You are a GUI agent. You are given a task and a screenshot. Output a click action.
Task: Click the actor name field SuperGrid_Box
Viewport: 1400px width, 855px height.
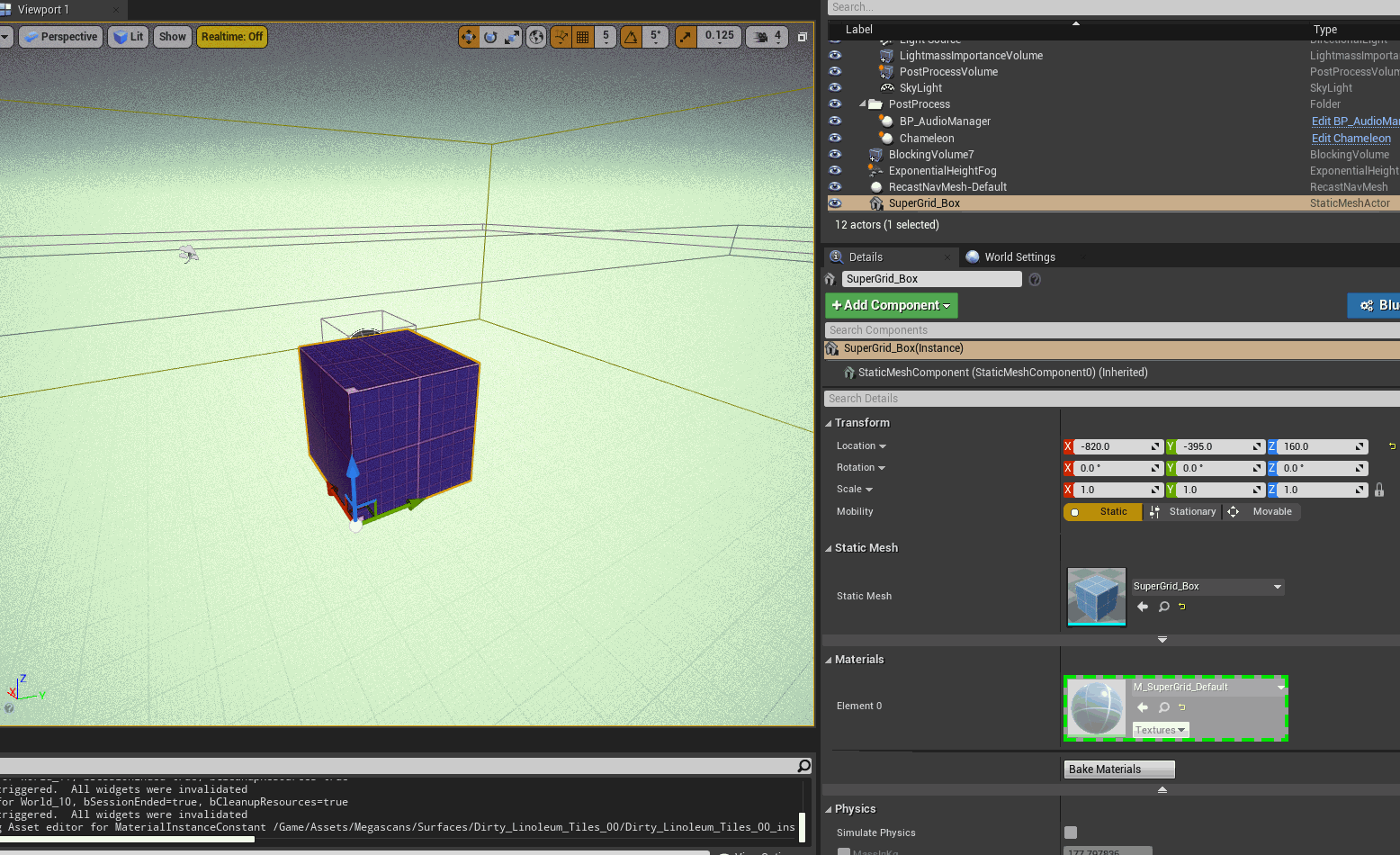tap(931, 279)
